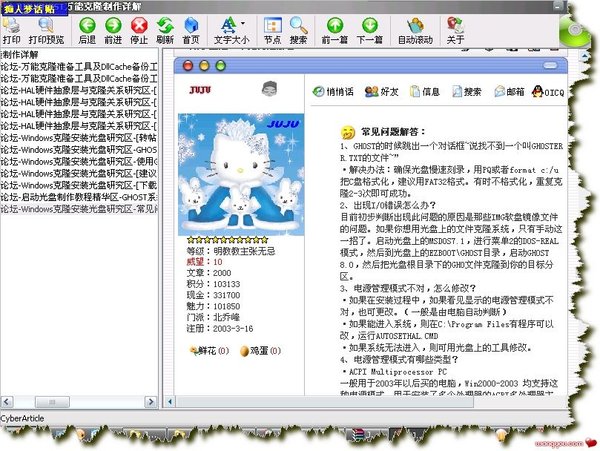Screen dimensions: 600x451
Task: Select the second 万能克隆准备工具及DllCache row
Action: [x=79, y=78]
